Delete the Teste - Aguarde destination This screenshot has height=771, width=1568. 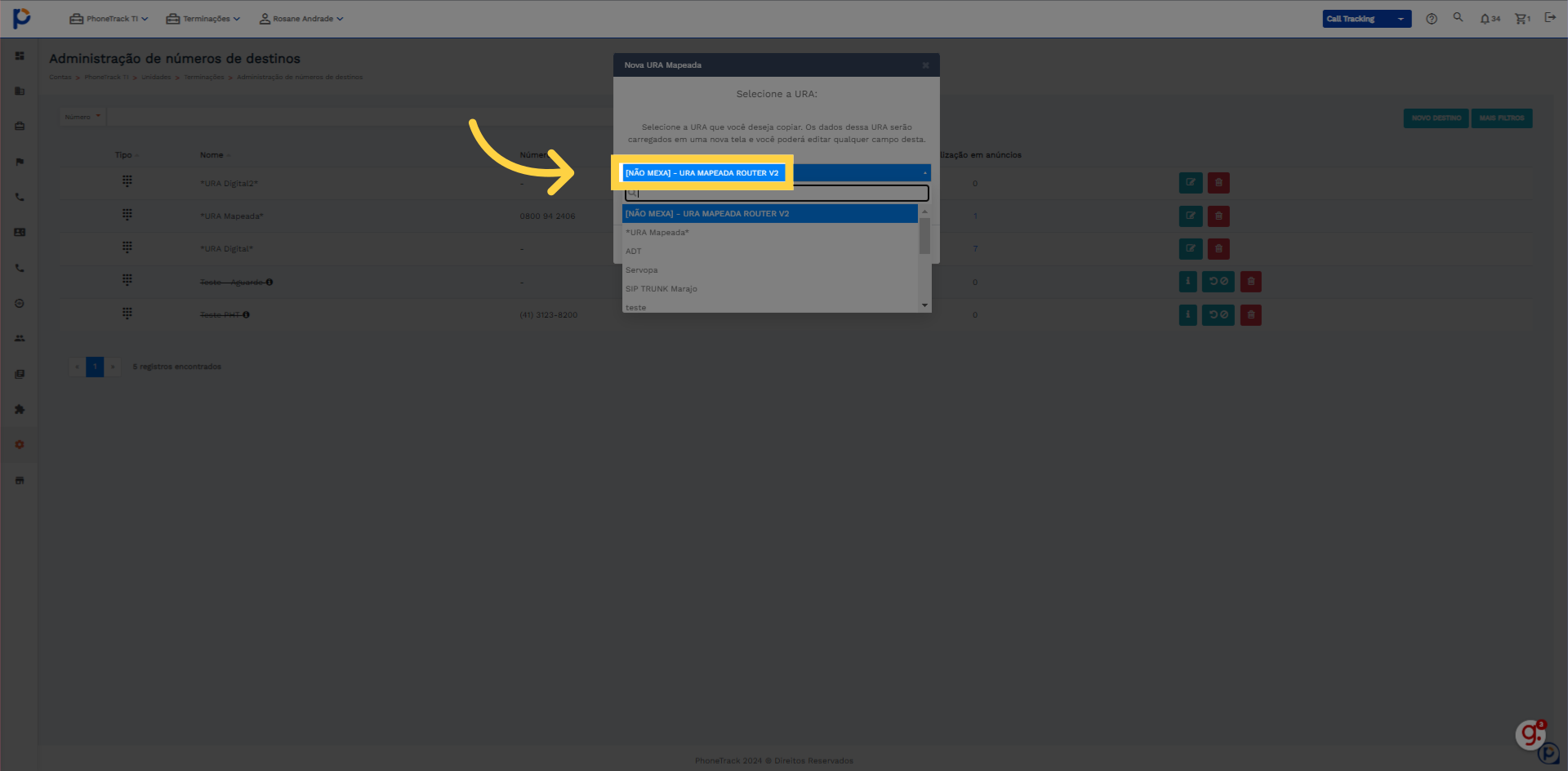[1250, 282]
